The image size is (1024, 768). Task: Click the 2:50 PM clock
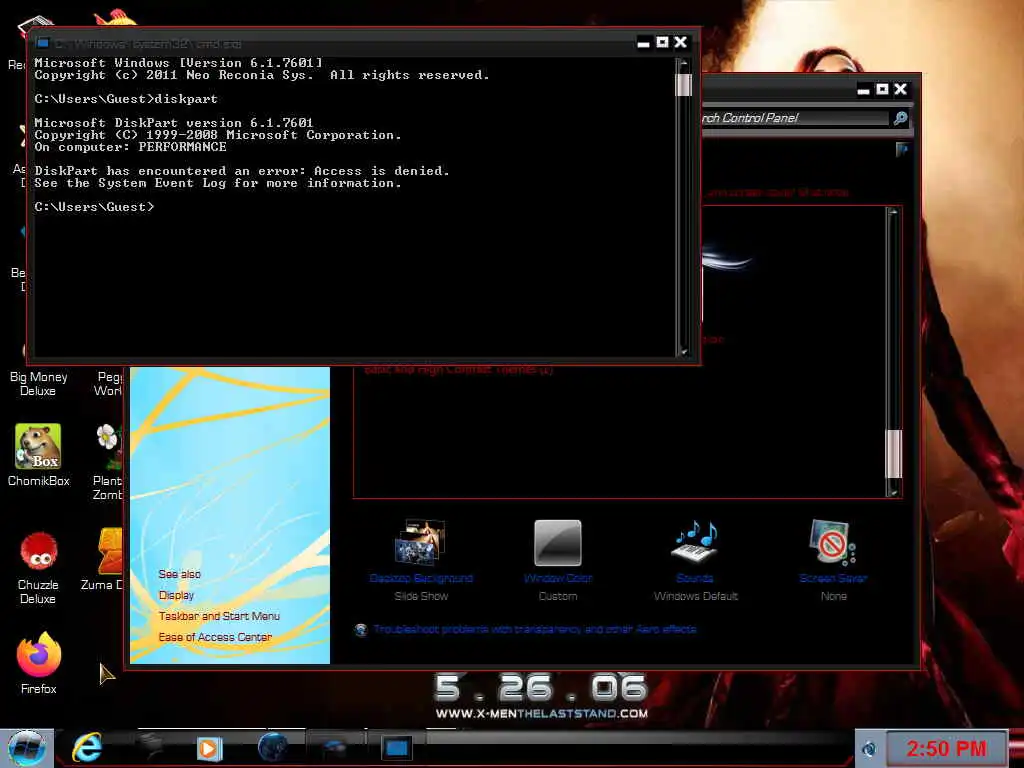(x=946, y=748)
